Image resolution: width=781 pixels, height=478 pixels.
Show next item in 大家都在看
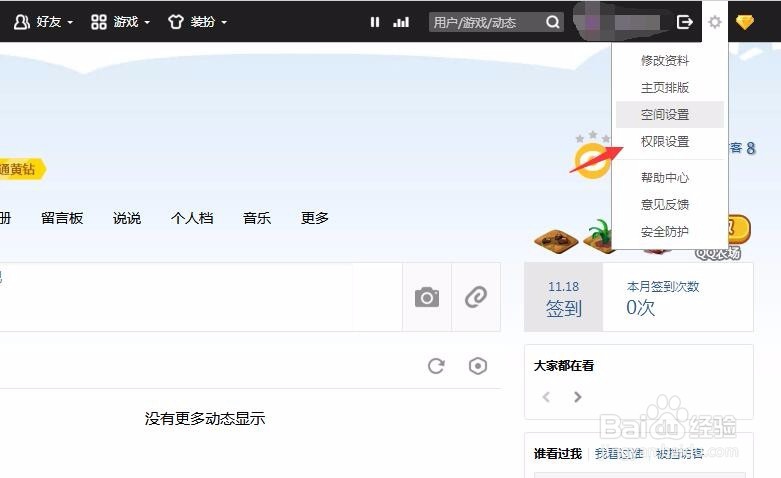pos(577,397)
